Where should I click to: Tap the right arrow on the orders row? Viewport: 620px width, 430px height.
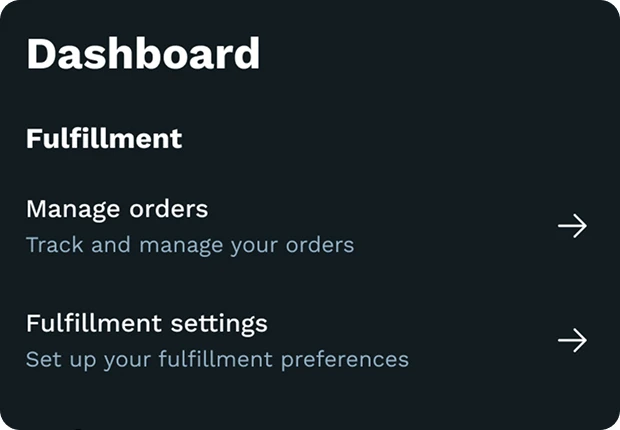572,226
